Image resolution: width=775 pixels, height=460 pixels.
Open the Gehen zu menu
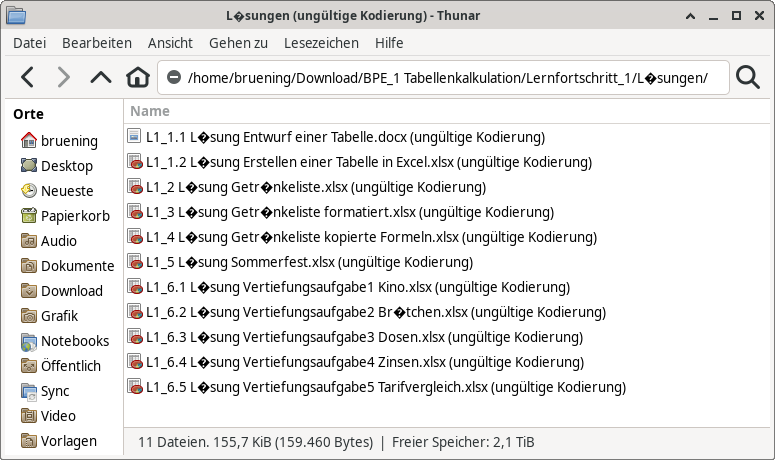click(238, 43)
